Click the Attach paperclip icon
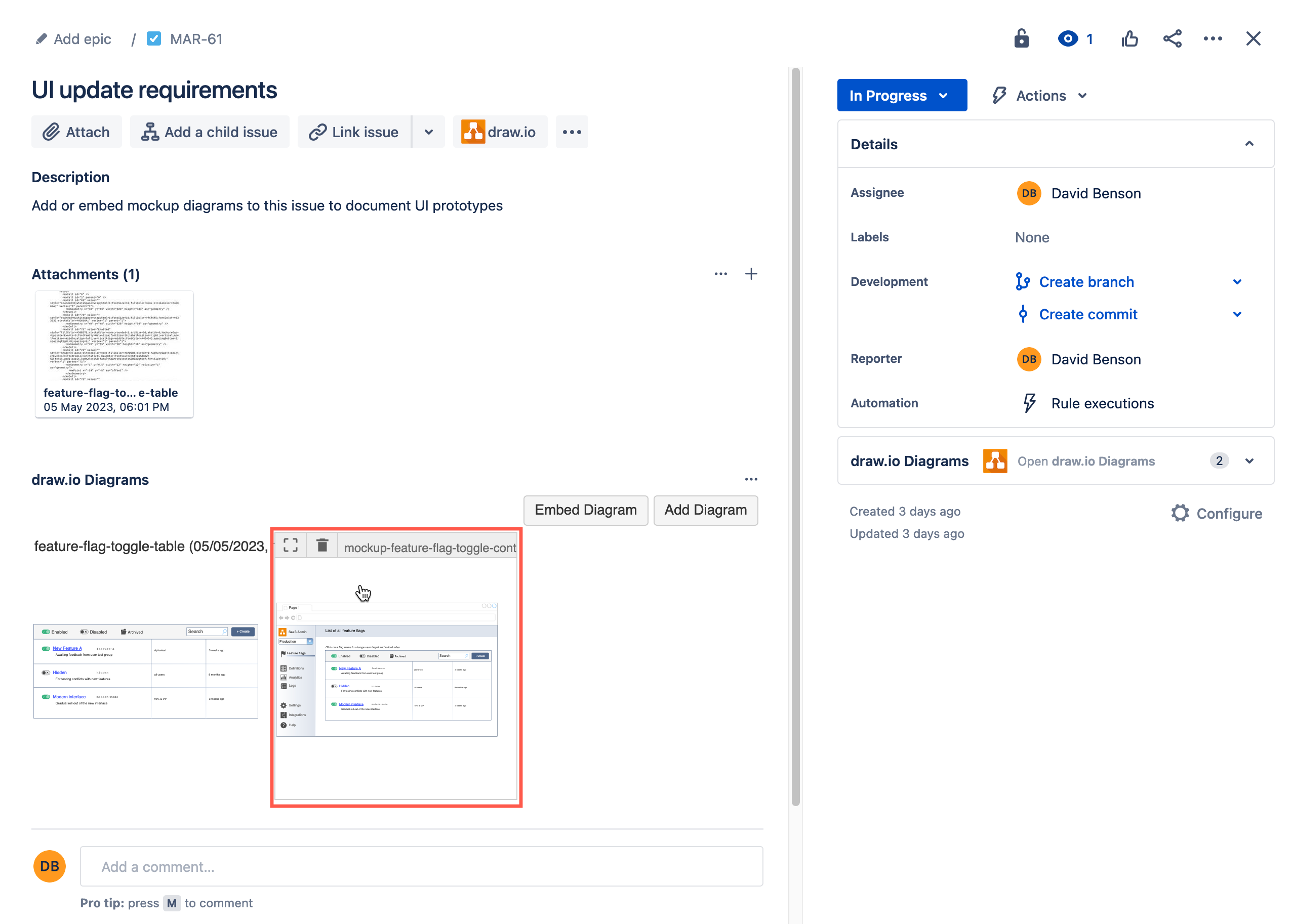 tap(51, 132)
